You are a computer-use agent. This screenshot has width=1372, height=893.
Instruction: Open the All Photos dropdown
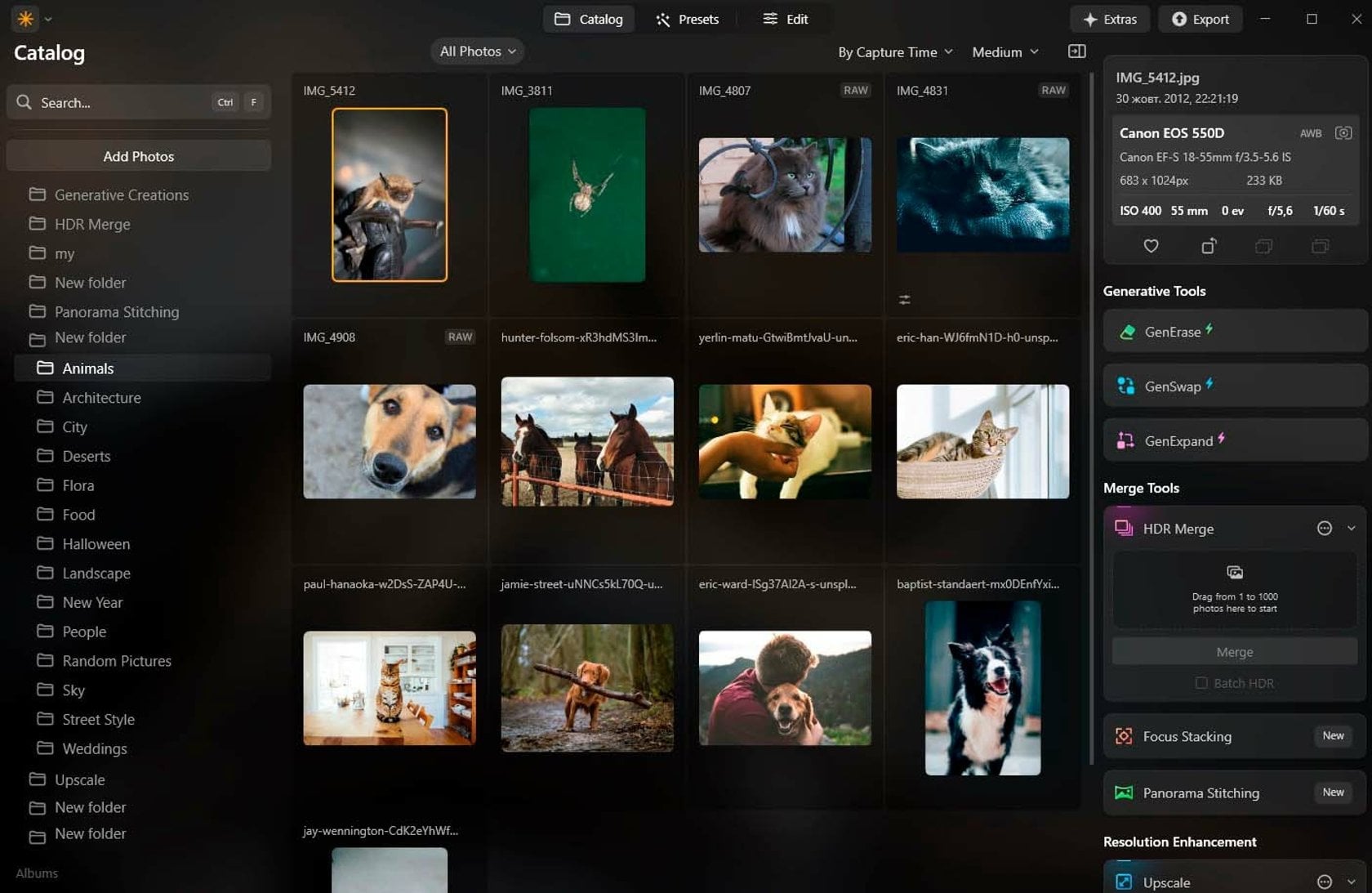(x=476, y=51)
